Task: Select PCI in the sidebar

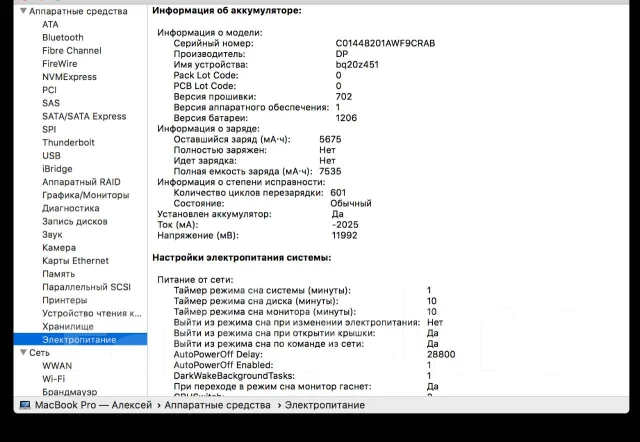Action: click(x=49, y=90)
